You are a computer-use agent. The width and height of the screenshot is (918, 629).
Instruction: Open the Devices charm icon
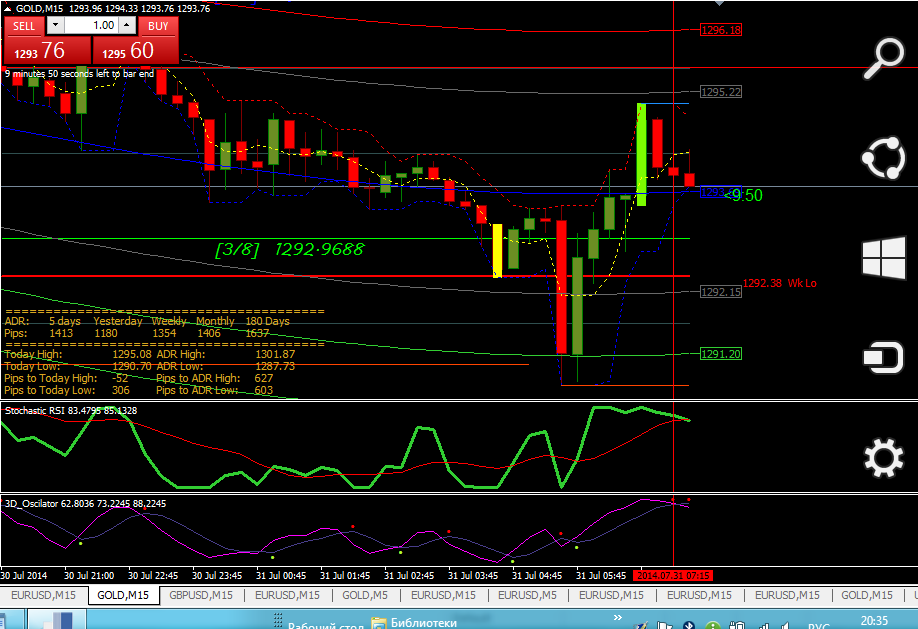883,357
